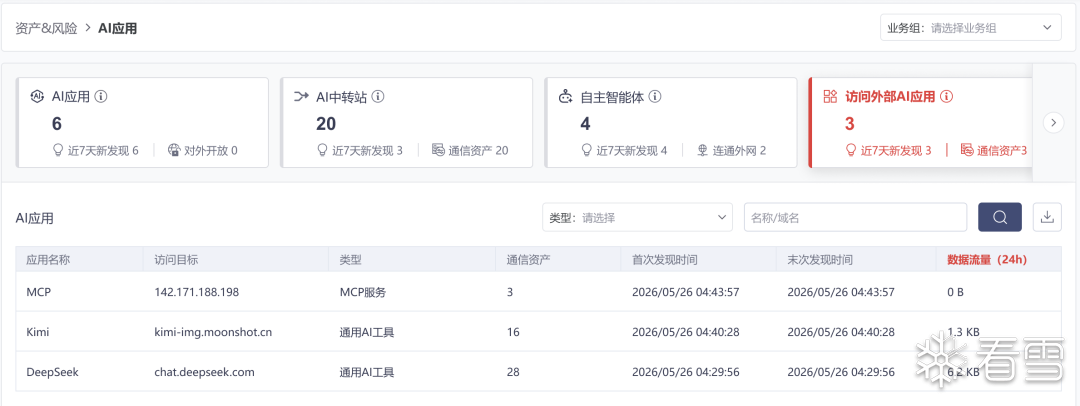Click 通信资产 20 stat text
Viewport: 1080px width, 406px height.
pyautogui.click(x=479, y=150)
